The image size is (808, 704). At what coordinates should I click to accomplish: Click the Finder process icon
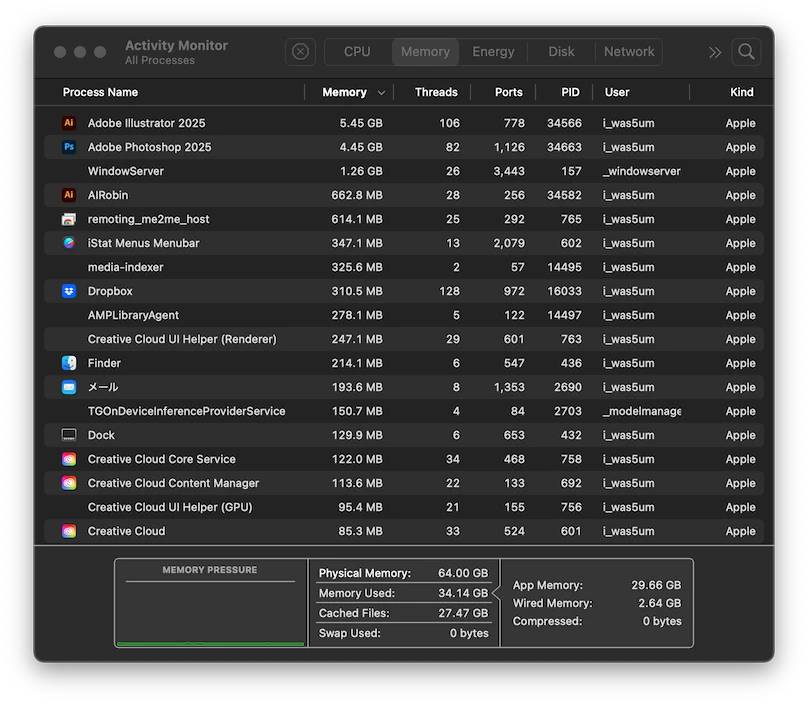tap(69, 363)
